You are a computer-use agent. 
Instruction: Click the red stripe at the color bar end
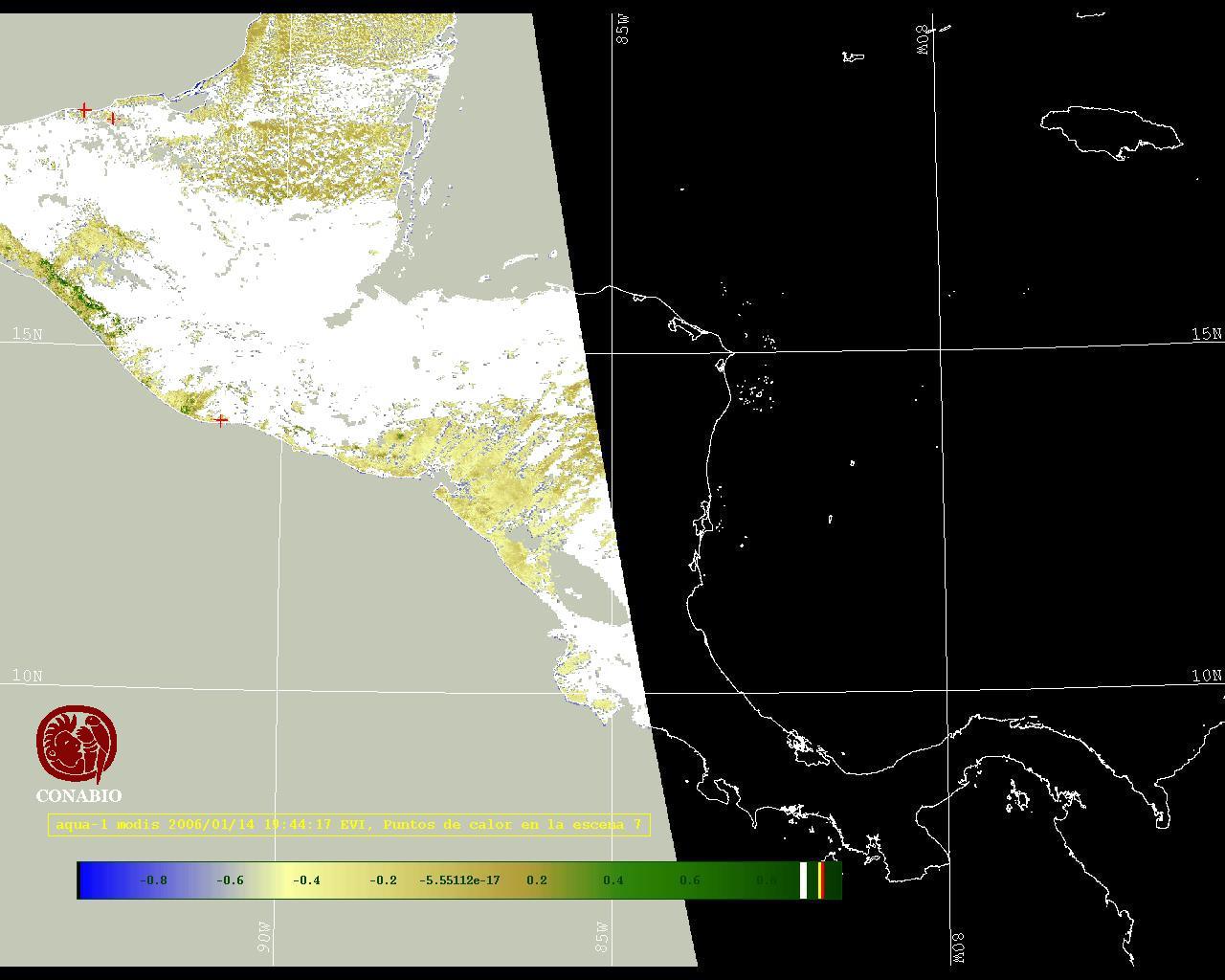pyautogui.click(x=821, y=880)
